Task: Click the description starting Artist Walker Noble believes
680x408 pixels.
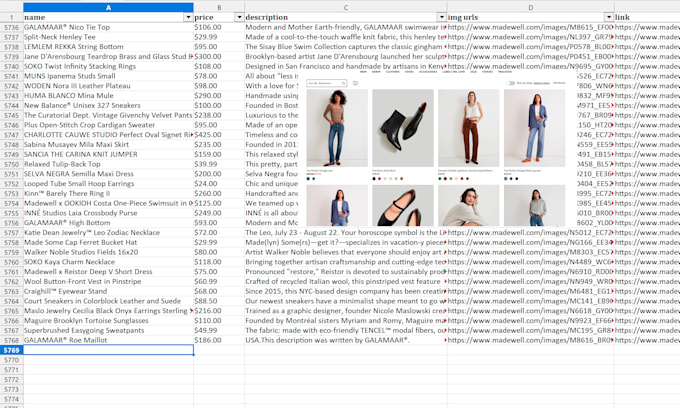Action: pyautogui.click(x=346, y=252)
